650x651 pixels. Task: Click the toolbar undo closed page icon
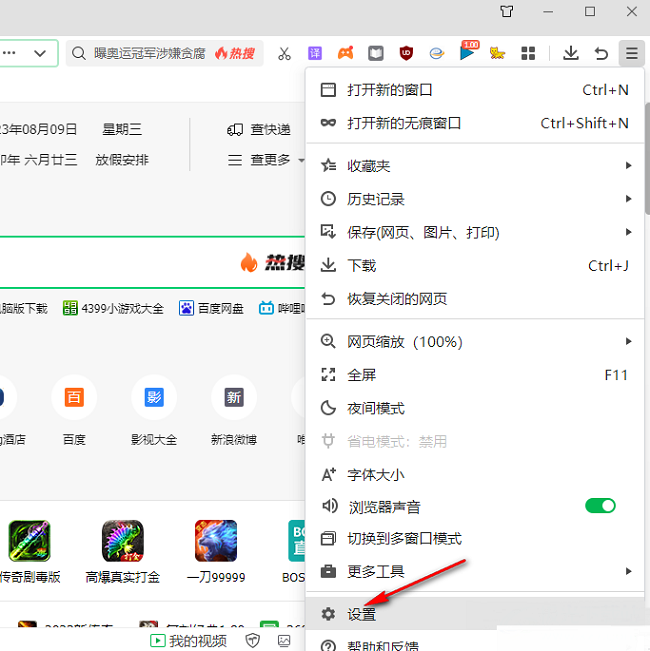(x=601, y=53)
